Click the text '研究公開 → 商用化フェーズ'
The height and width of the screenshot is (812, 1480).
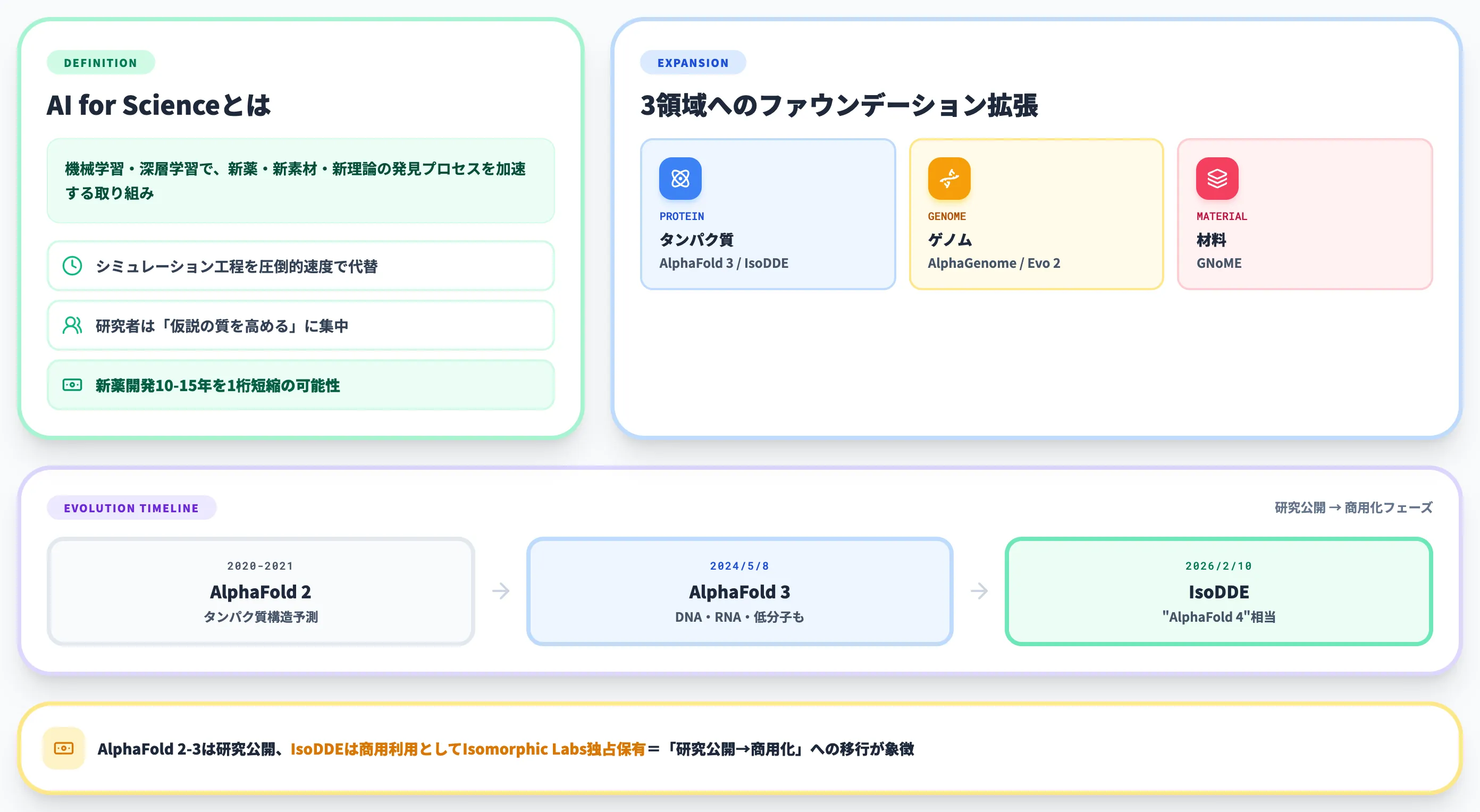pyautogui.click(x=1353, y=508)
